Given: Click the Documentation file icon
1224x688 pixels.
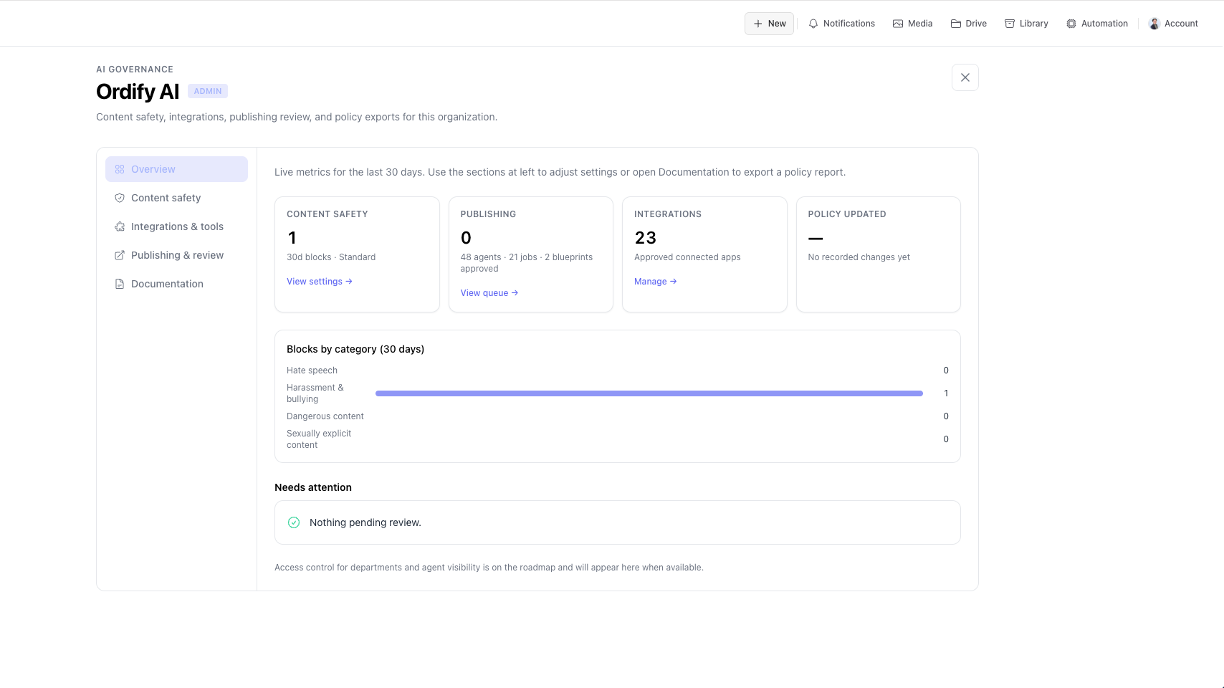Looking at the screenshot, I should [x=120, y=284].
